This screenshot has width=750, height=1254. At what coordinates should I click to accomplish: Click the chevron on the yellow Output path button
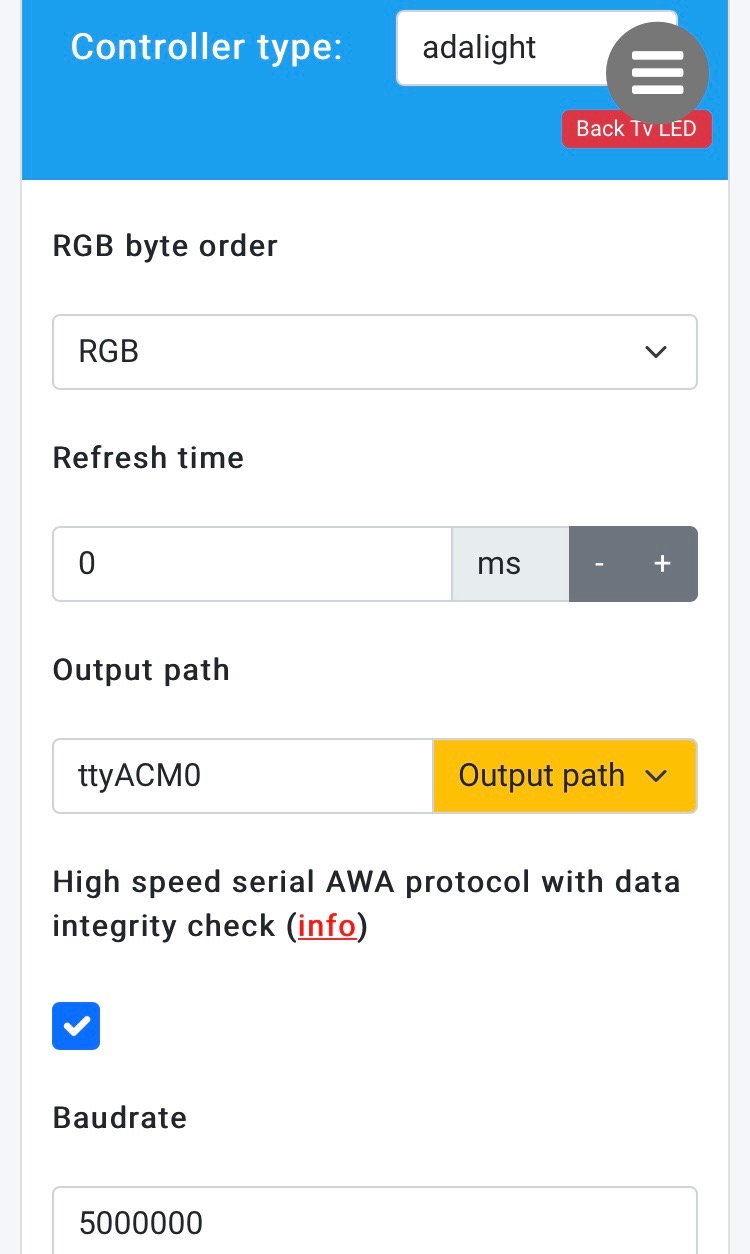[x=657, y=776]
